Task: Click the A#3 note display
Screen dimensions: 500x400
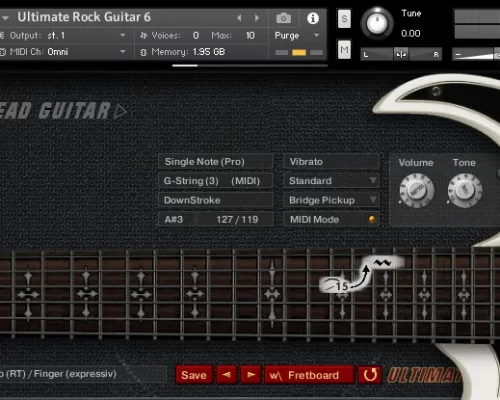Action: click(177, 219)
